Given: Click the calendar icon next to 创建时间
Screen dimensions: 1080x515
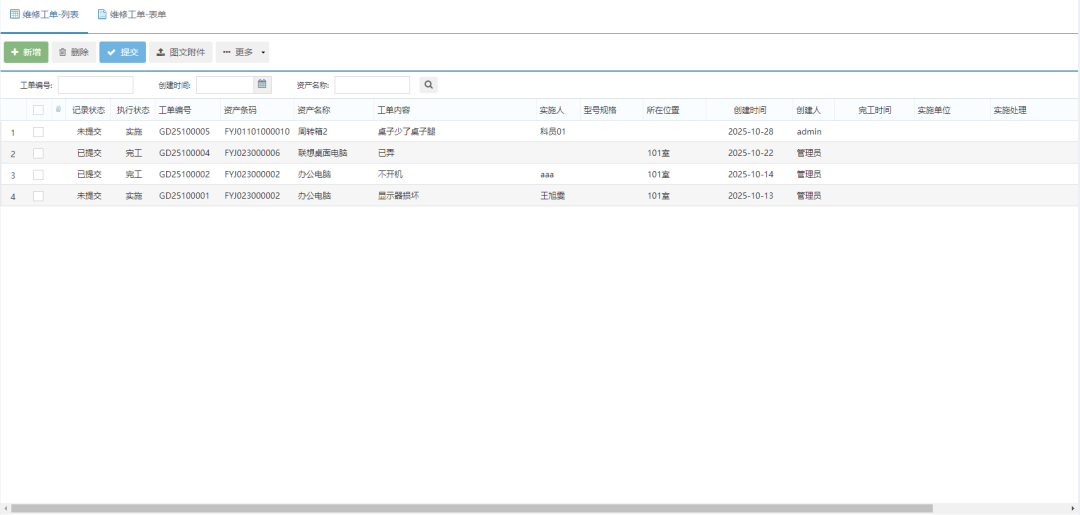Looking at the screenshot, I should [262, 85].
